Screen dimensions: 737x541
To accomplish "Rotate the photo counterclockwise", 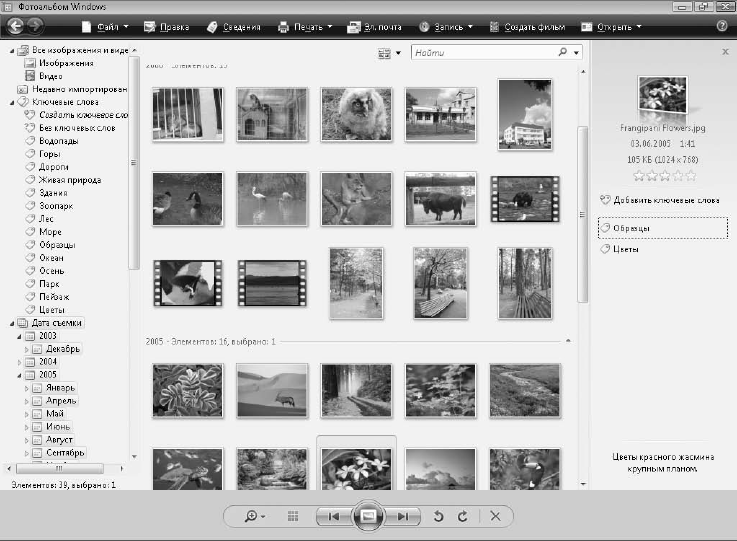I will (439, 516).
